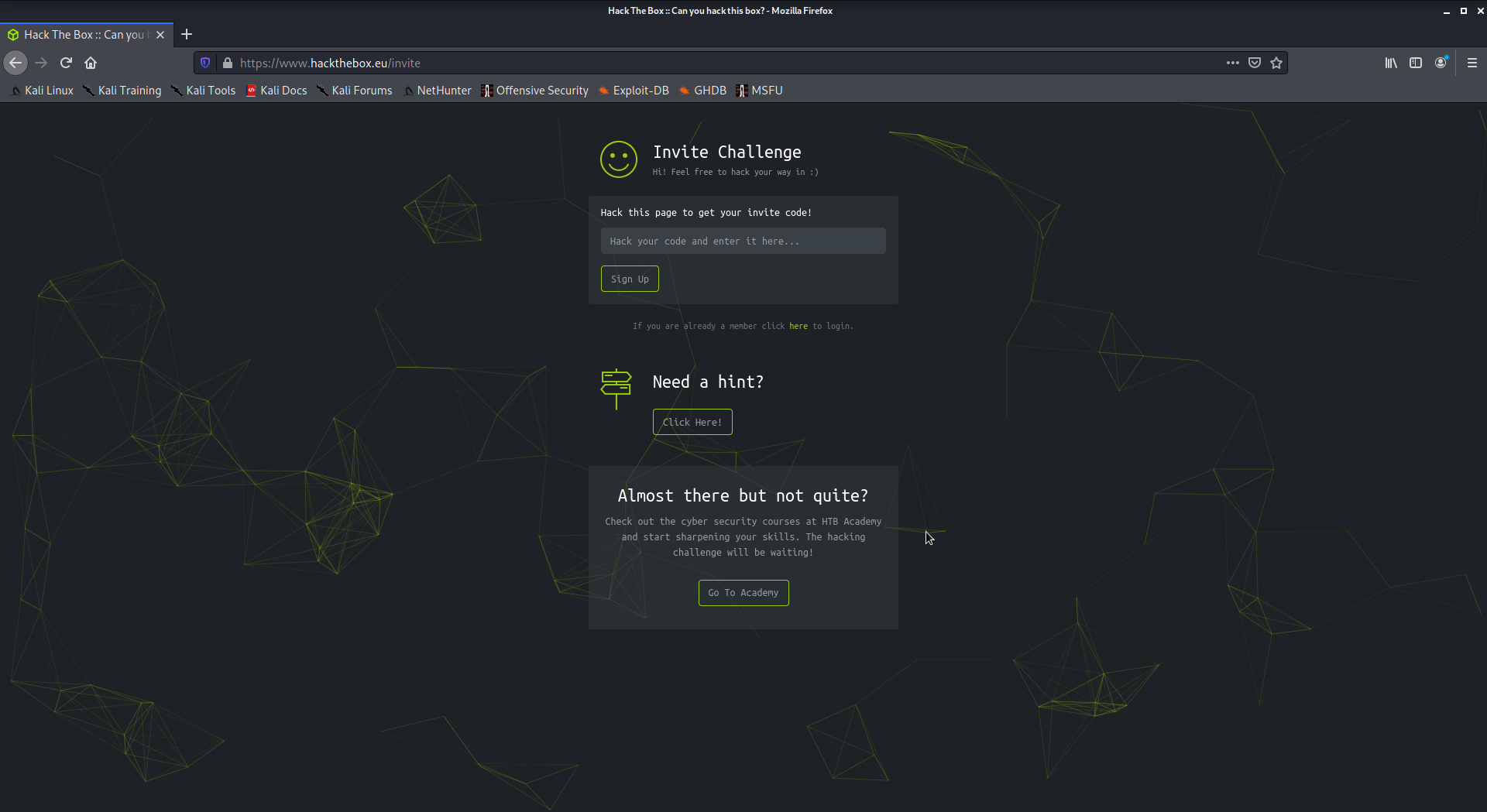Open the Firefox account icon
The width and height of the screenshot is (1487, 812).
pyautogui.click(x=1441, y=63)
